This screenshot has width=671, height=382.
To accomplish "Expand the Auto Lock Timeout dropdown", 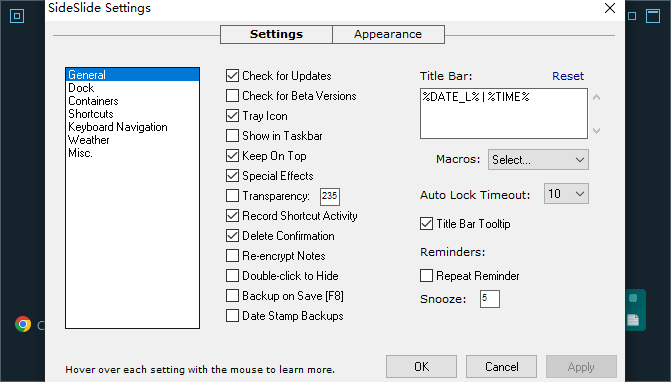I will [566, 194].
